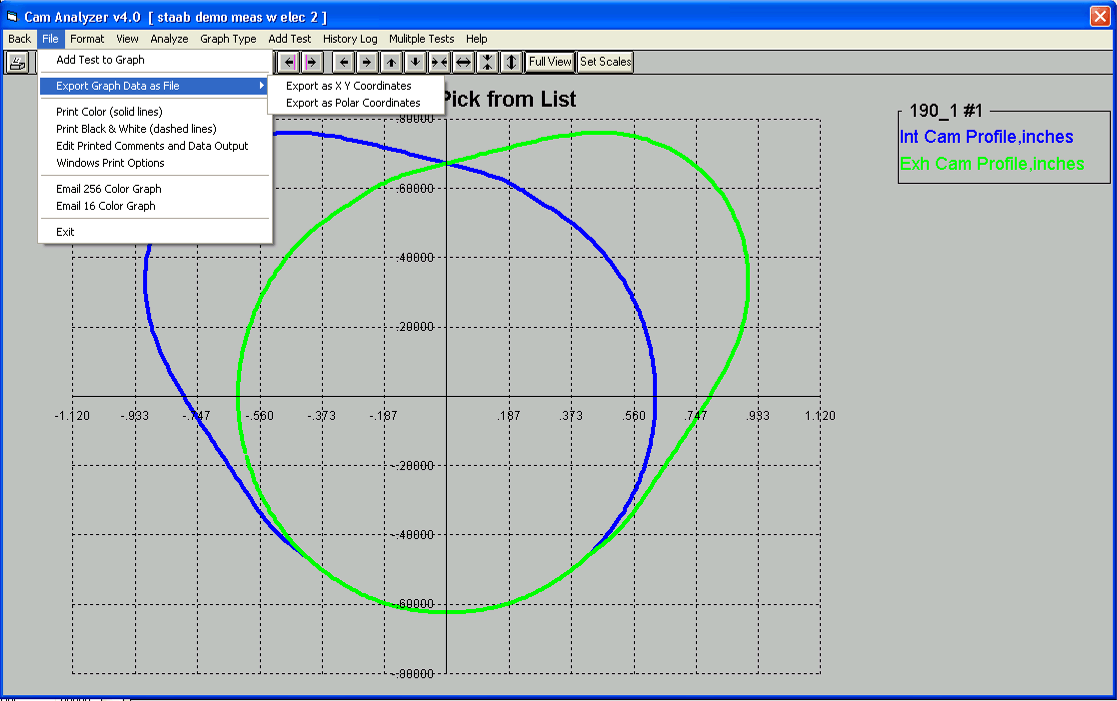Click the move cursor right toolbar icon
The width and height of the screenshot is (1117, 701).
[312, 62]
